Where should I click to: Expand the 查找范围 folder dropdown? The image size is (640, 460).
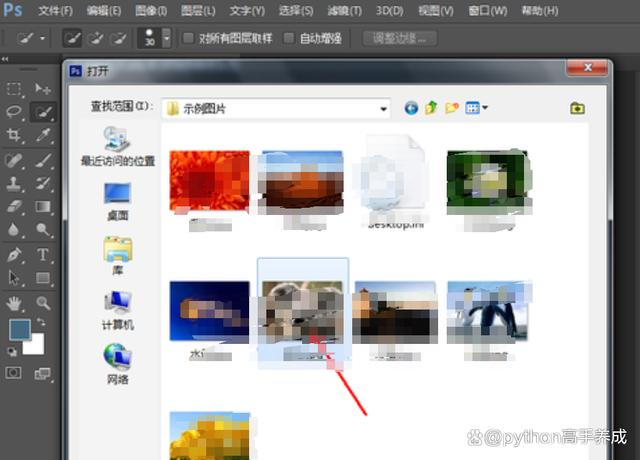(x=383, y=108)
